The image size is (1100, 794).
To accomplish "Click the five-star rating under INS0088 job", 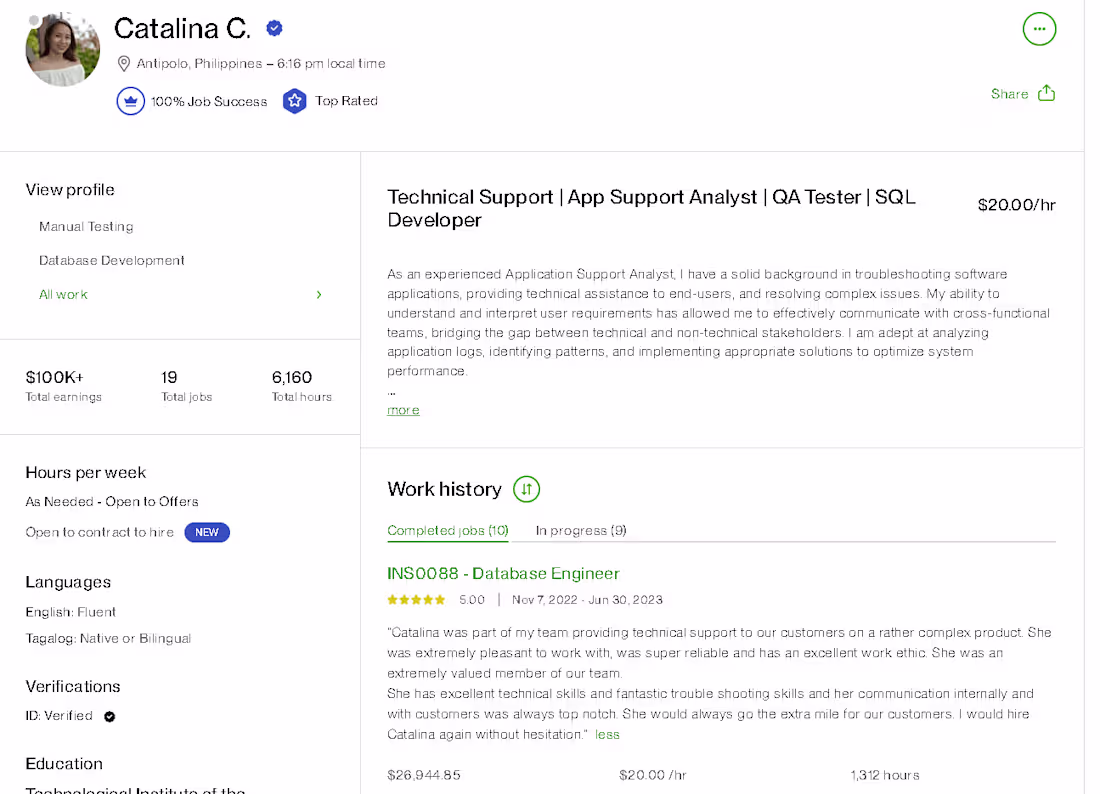I will 416,600.
